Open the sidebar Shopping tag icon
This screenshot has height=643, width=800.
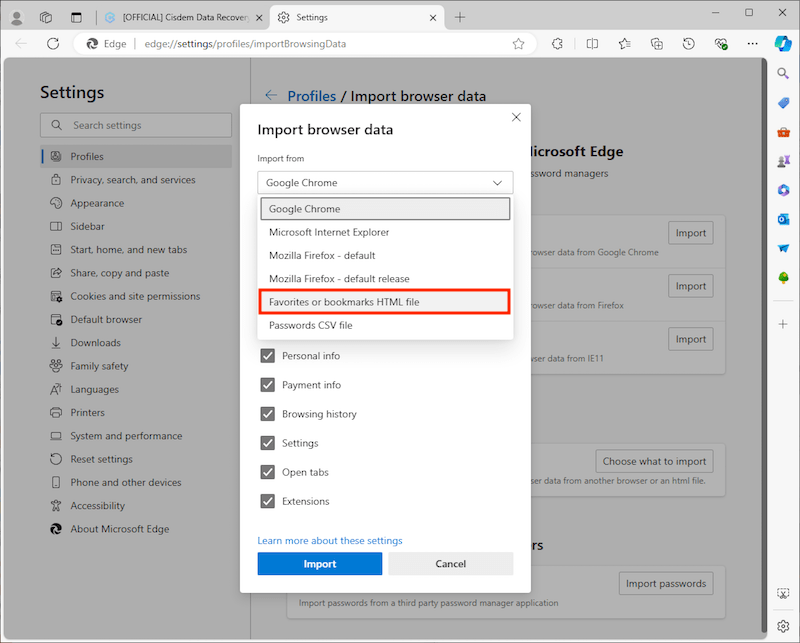click(x=783, y=103)
